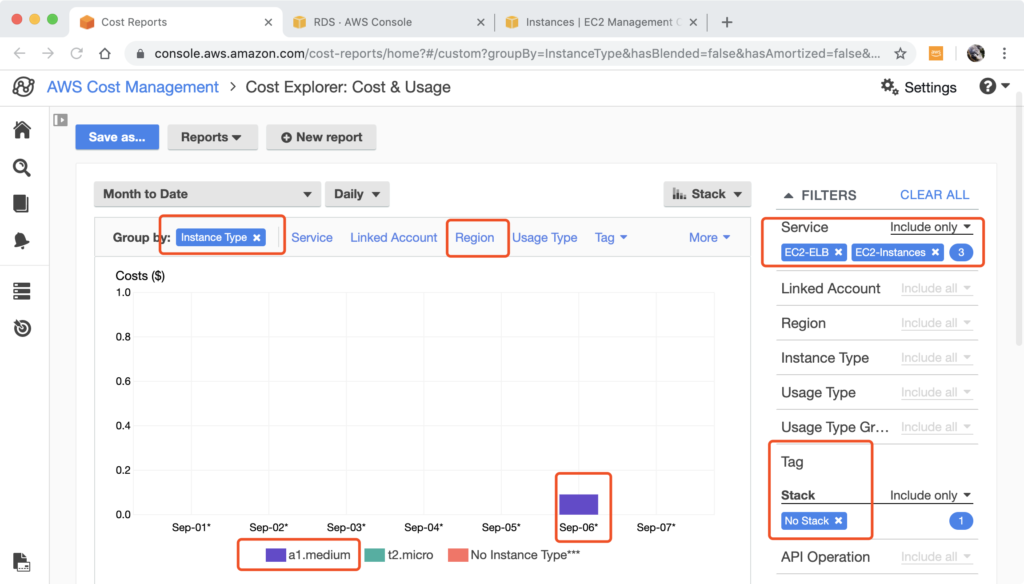Open the browser profile avatar
The height and width of the screenshot is (584, 1024).
(x=976, y=54)
